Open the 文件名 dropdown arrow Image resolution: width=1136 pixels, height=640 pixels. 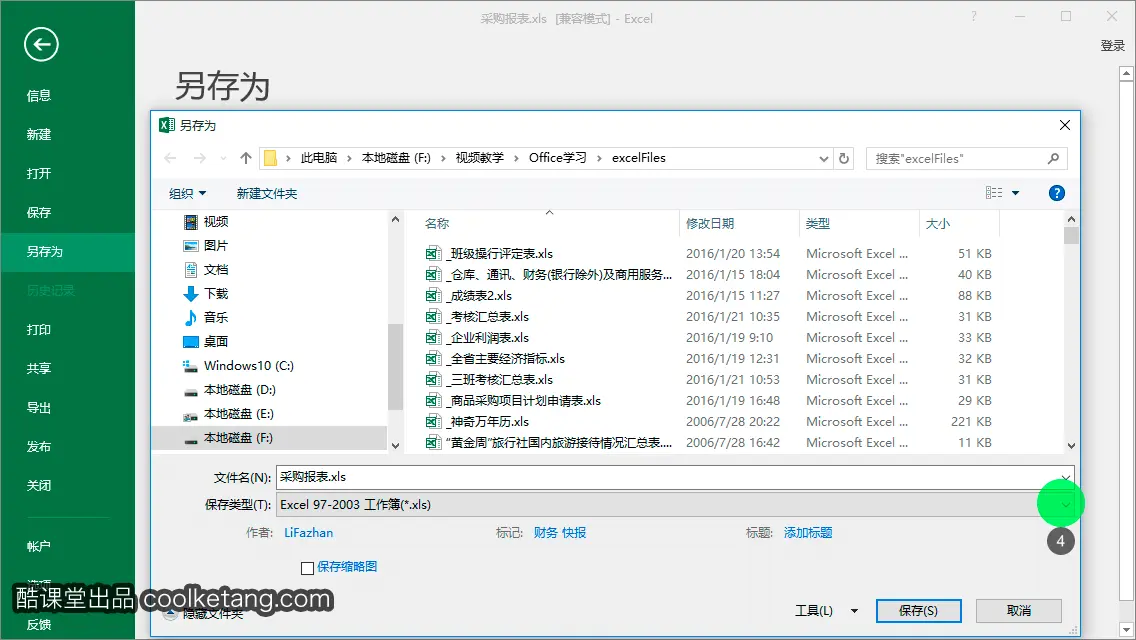pos(1065,477)
